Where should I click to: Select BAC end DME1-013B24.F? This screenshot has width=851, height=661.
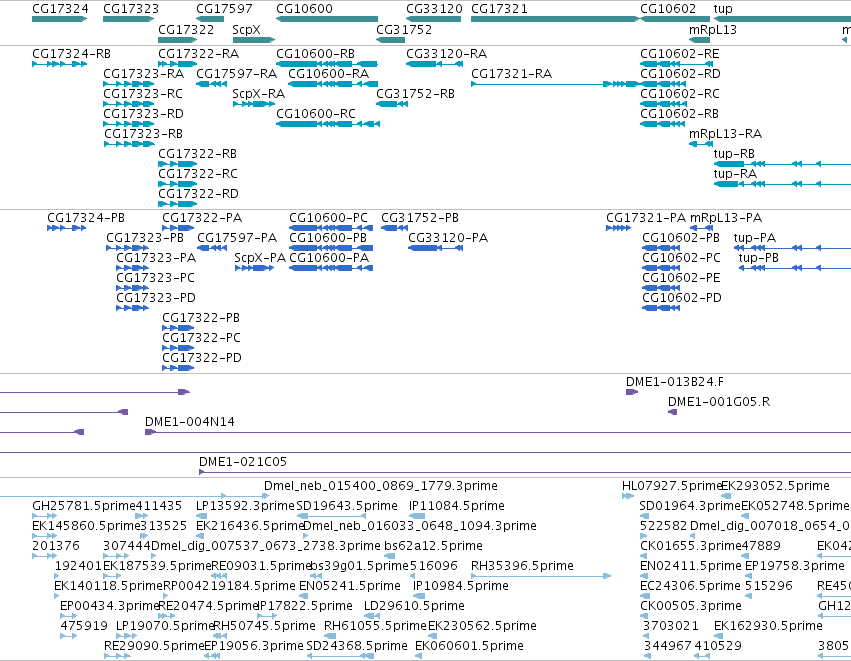[632, 392]
